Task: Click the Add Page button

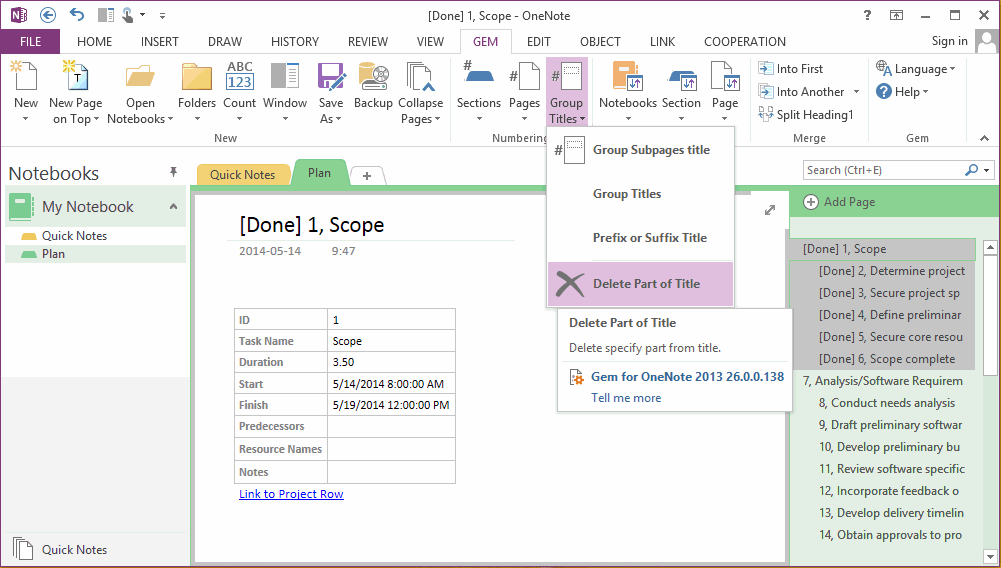Action: pyautogui.click(x=839, y=202)
